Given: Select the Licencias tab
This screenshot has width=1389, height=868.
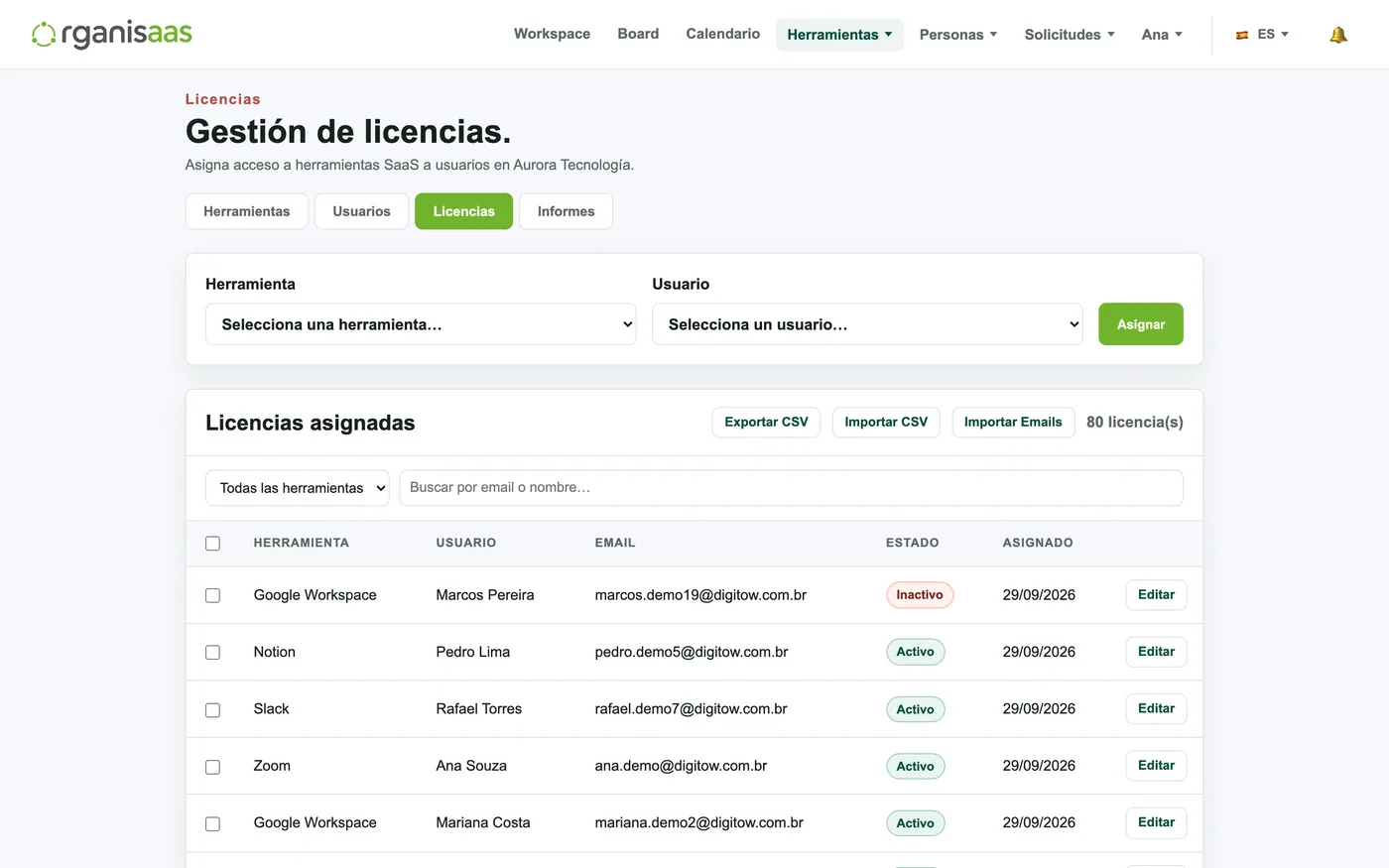Looking at the screenshot, I should (x=463, y=211).
